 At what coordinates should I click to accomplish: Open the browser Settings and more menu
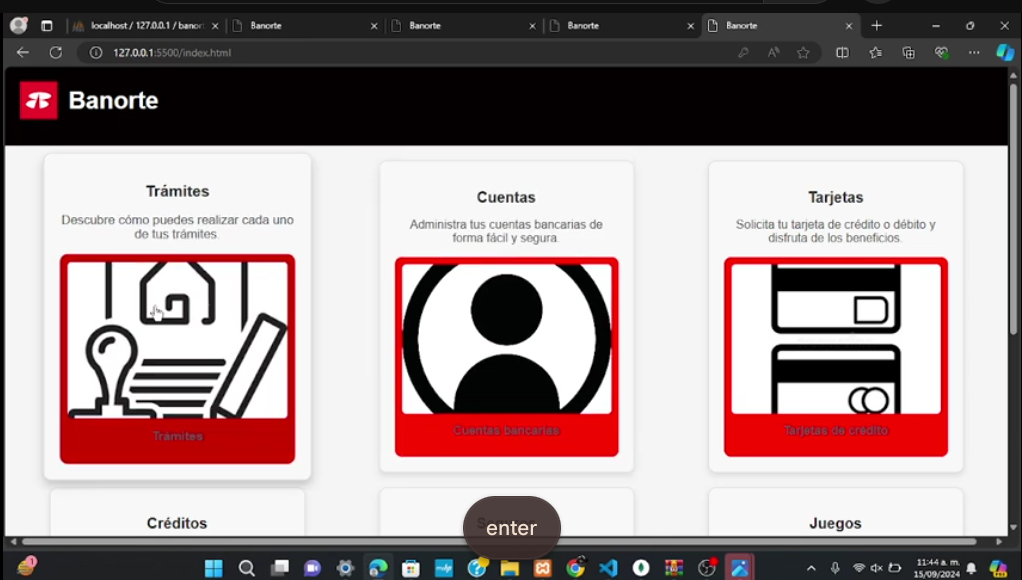pyautogui.click(x=974, y=53)
